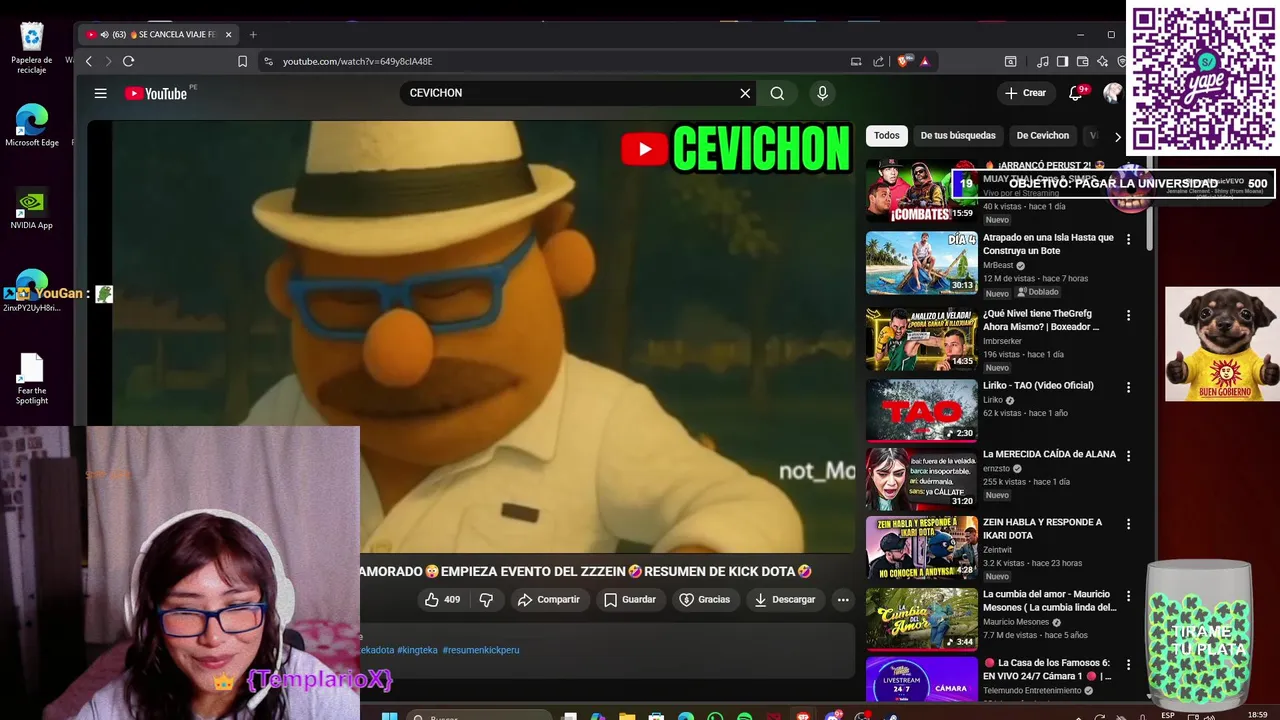Run search with the magnifier button

tap(777, 93)
